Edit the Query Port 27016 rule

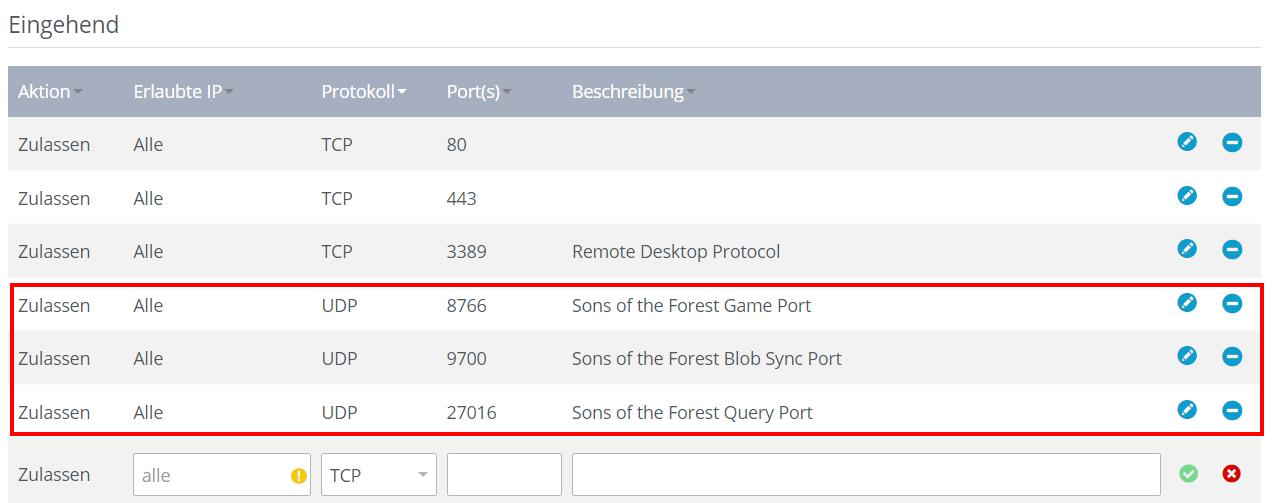[x=1187, y=408]
